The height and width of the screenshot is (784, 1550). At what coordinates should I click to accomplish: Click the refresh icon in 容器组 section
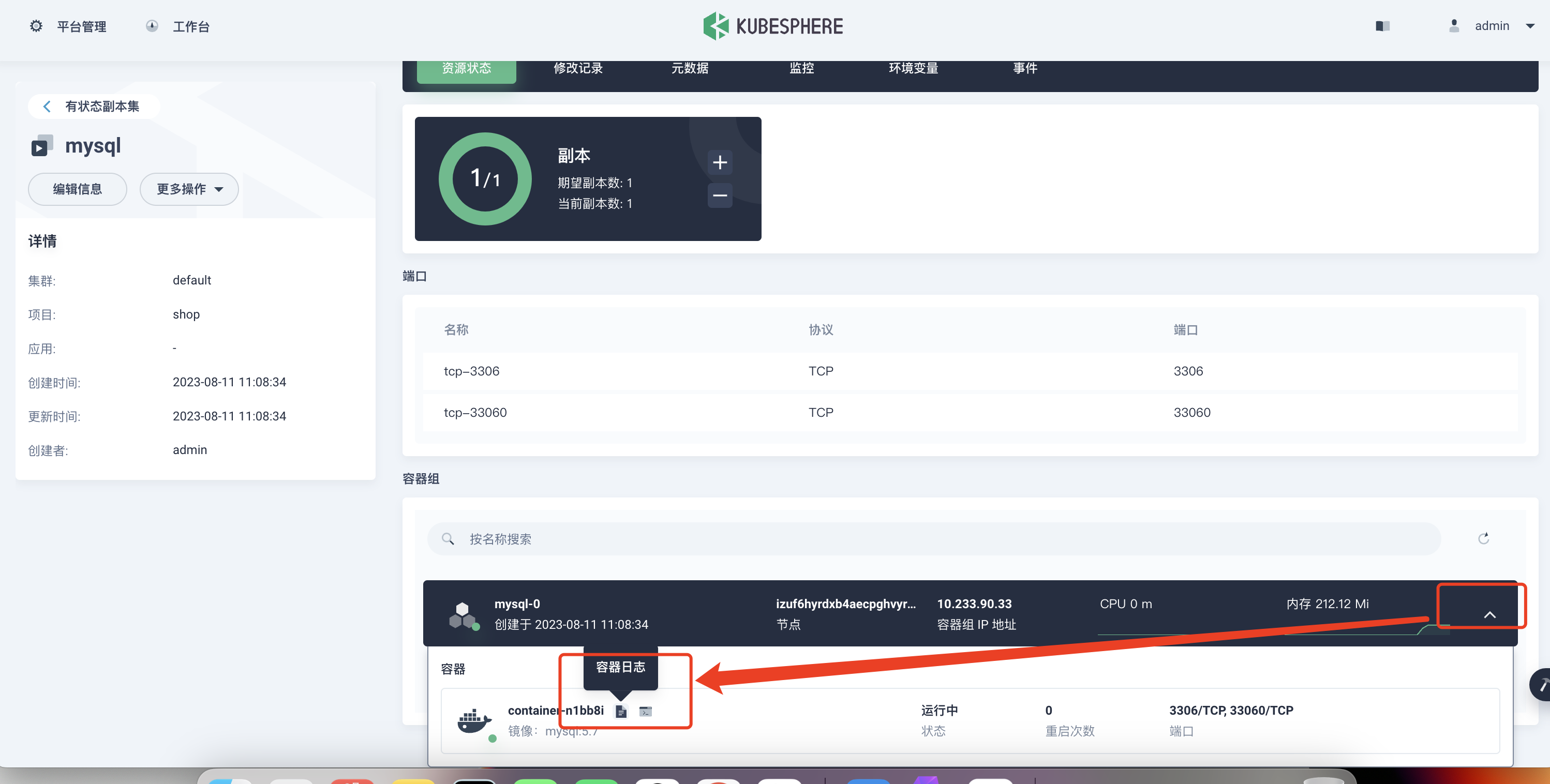[1484, 539]
